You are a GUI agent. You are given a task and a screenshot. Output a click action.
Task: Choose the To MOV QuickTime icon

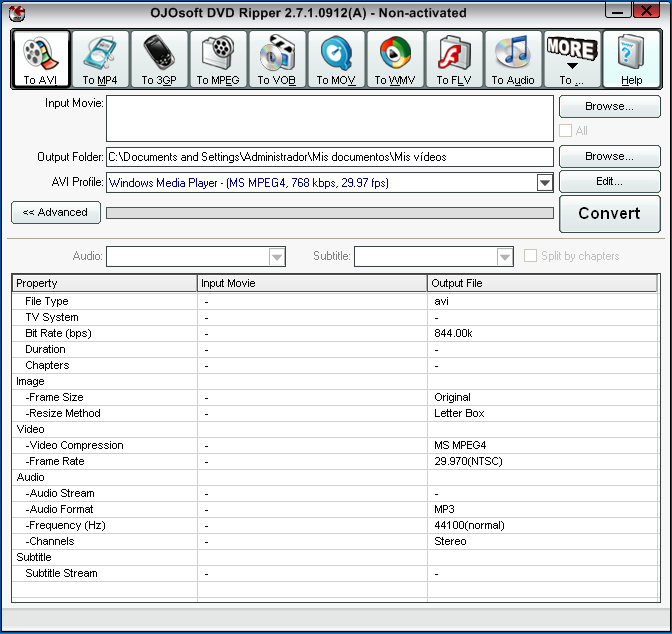(x=336, y=59)
